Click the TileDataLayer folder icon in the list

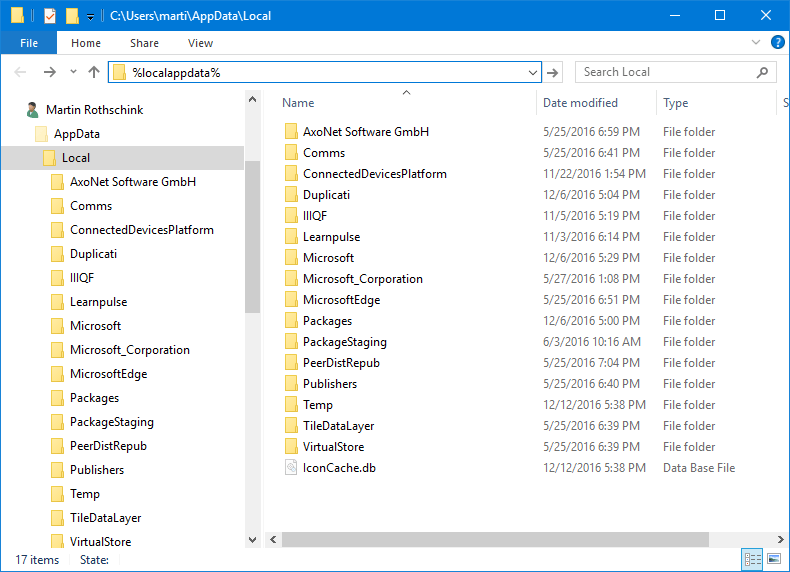tap(291, 426)
